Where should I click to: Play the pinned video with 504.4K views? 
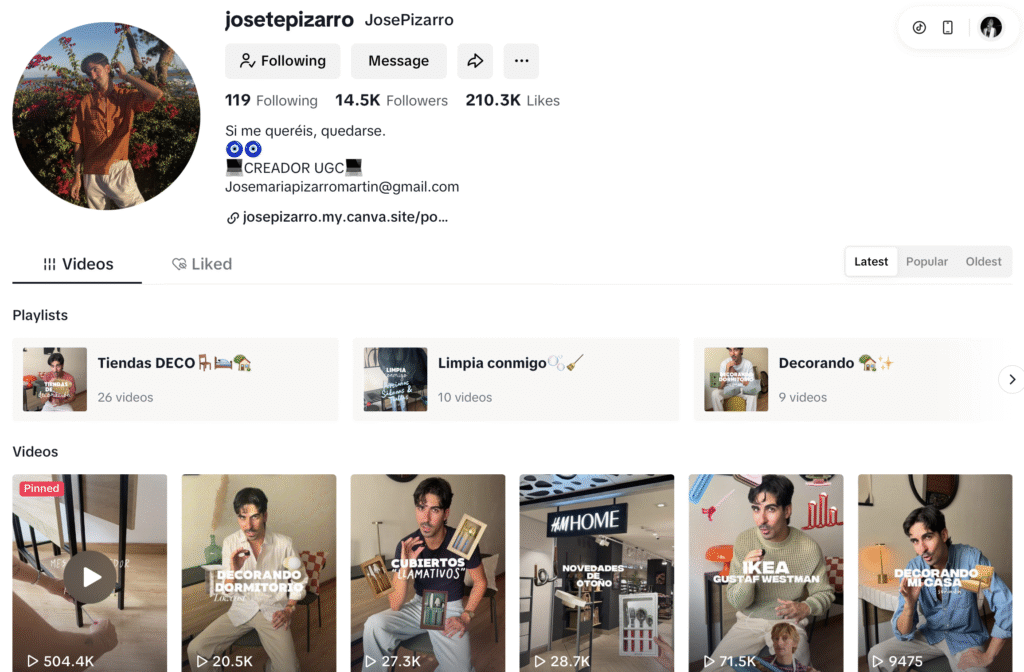[89, 573]
